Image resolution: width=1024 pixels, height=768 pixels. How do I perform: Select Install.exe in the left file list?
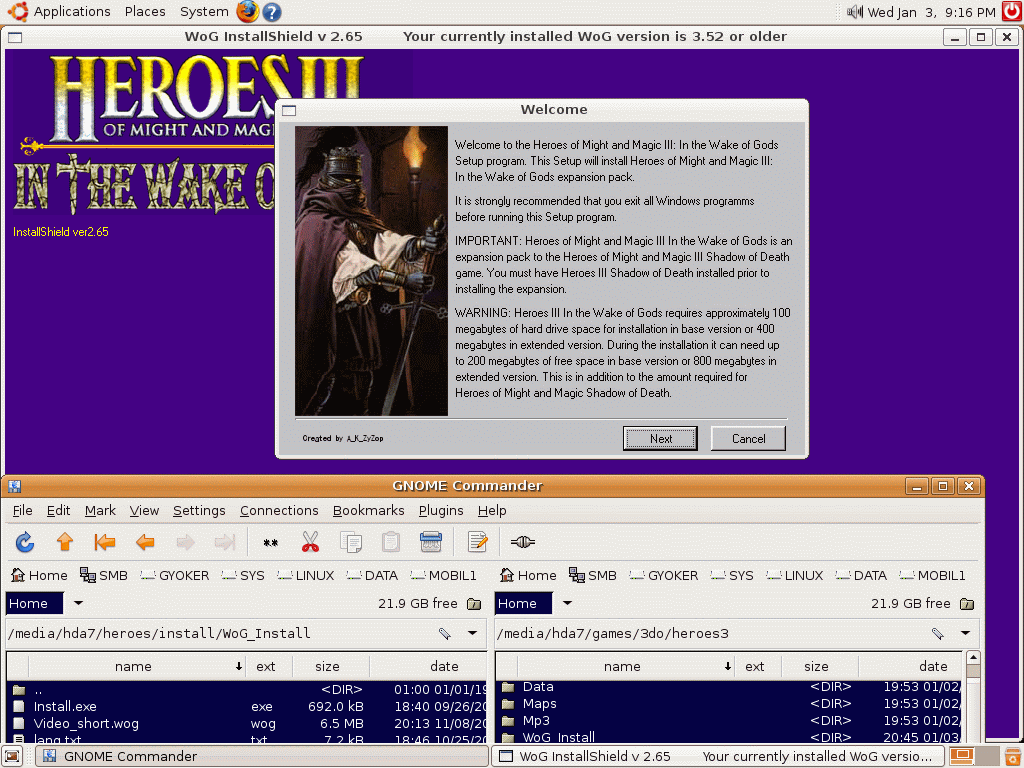tap(65, 706)
